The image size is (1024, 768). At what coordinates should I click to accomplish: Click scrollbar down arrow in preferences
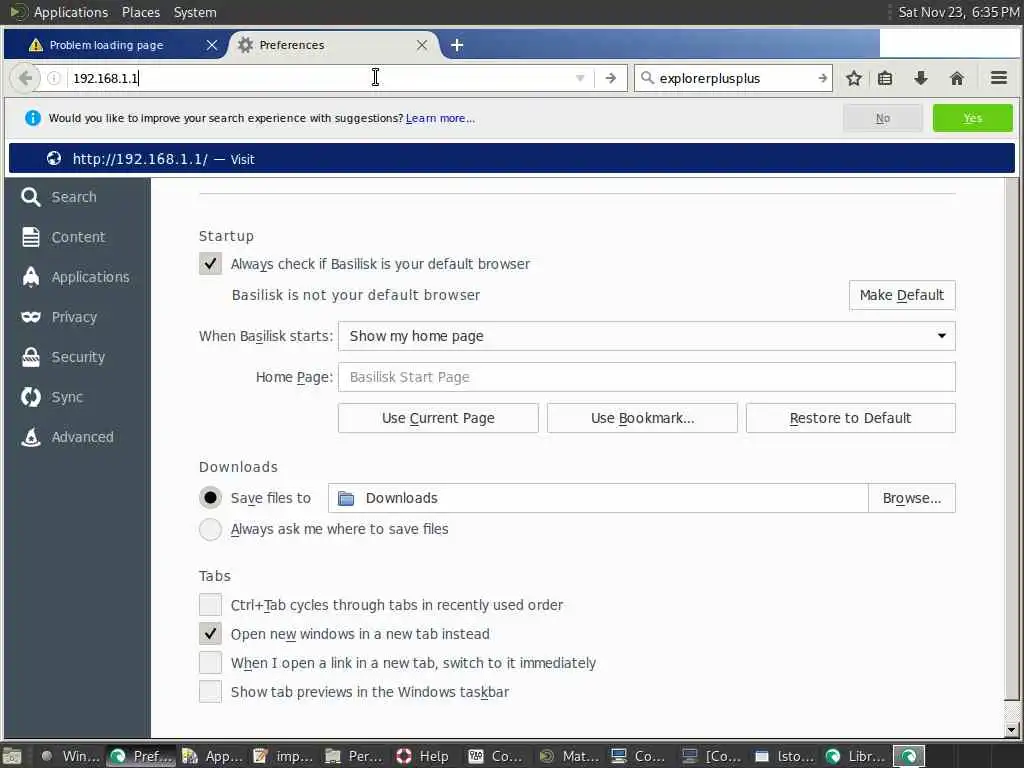coord(1012,729)
